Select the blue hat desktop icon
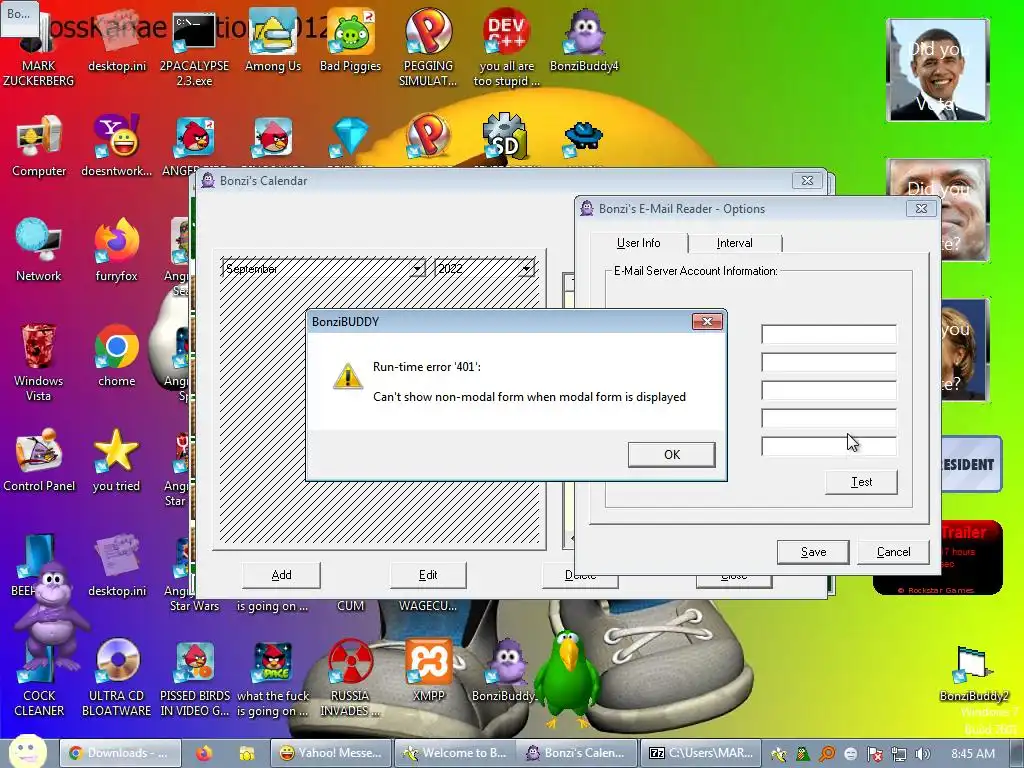1024x768 pixels. 584,138
